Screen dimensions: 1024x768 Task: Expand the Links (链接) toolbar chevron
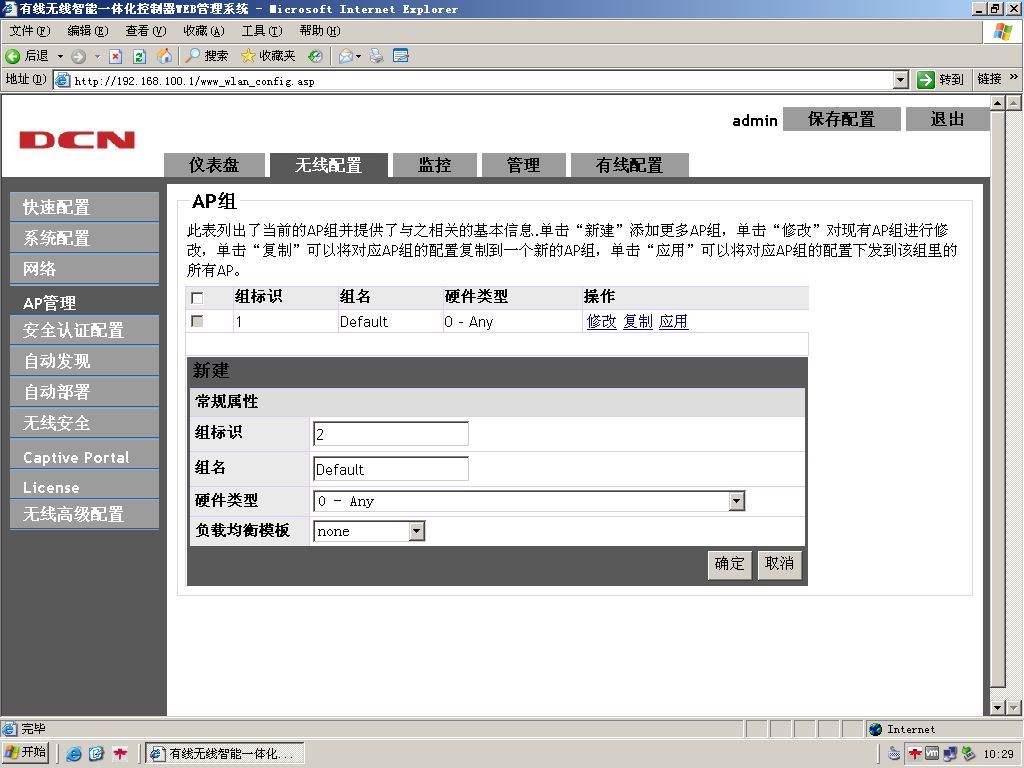pyautogui.click(x=1014, y=77)
